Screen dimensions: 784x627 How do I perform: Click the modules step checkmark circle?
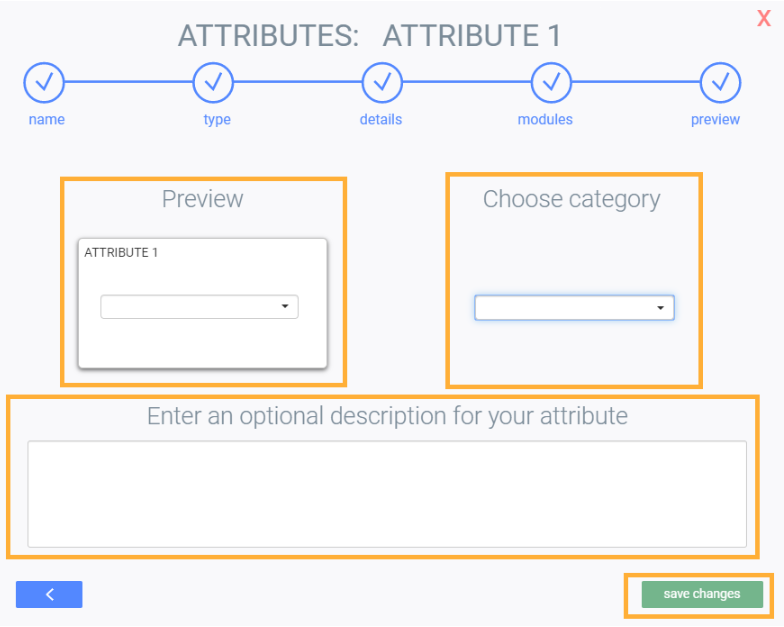(551, 83)
